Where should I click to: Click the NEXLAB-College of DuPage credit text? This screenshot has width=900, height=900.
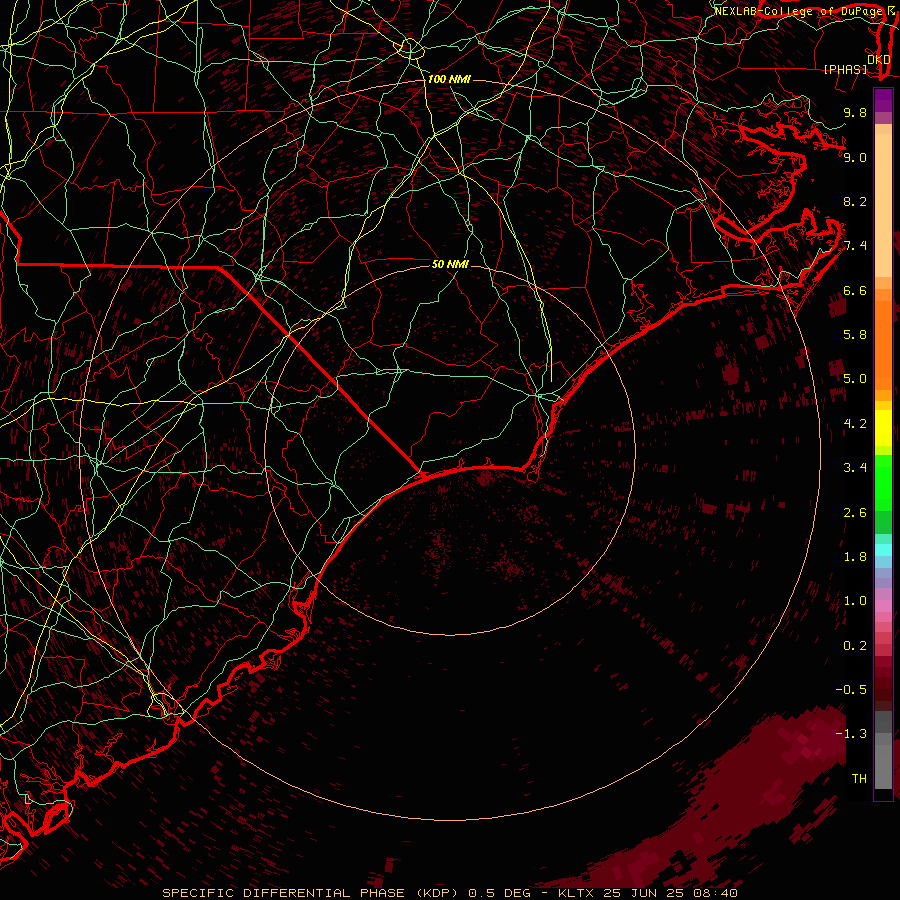tap(798, 11)
